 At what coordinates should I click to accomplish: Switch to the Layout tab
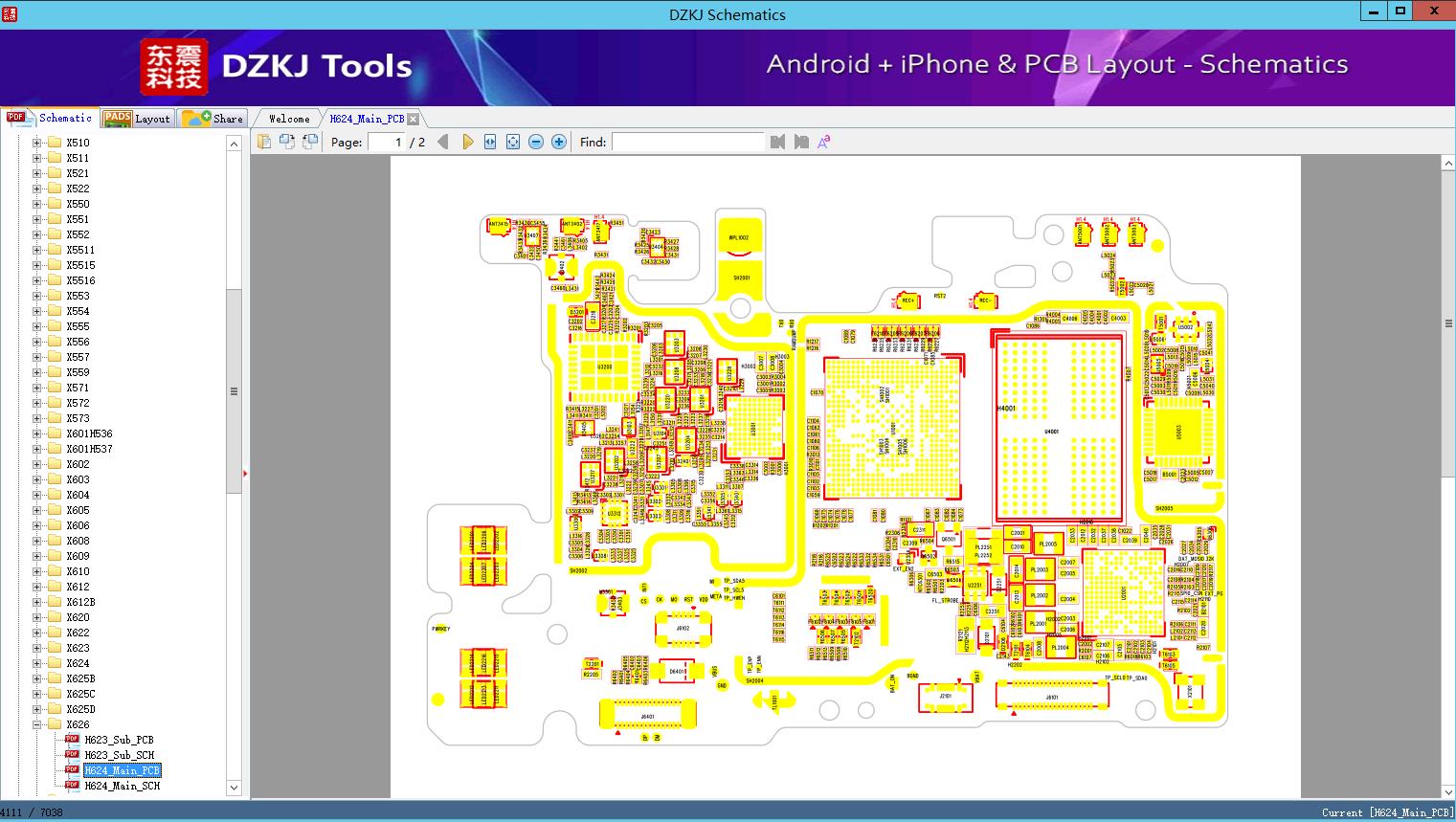pyautogui.click(x=137, y=118)
